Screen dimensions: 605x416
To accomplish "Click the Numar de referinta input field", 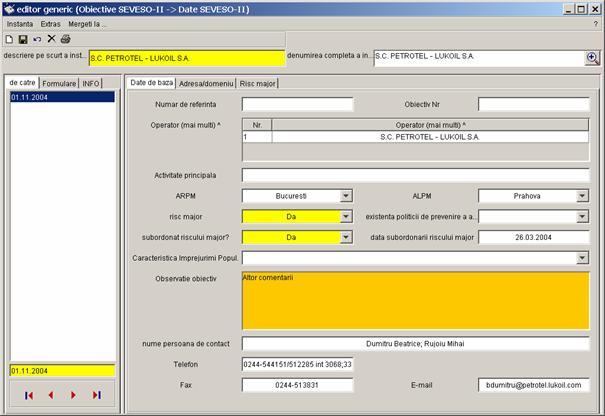I will tap(297, 104).
